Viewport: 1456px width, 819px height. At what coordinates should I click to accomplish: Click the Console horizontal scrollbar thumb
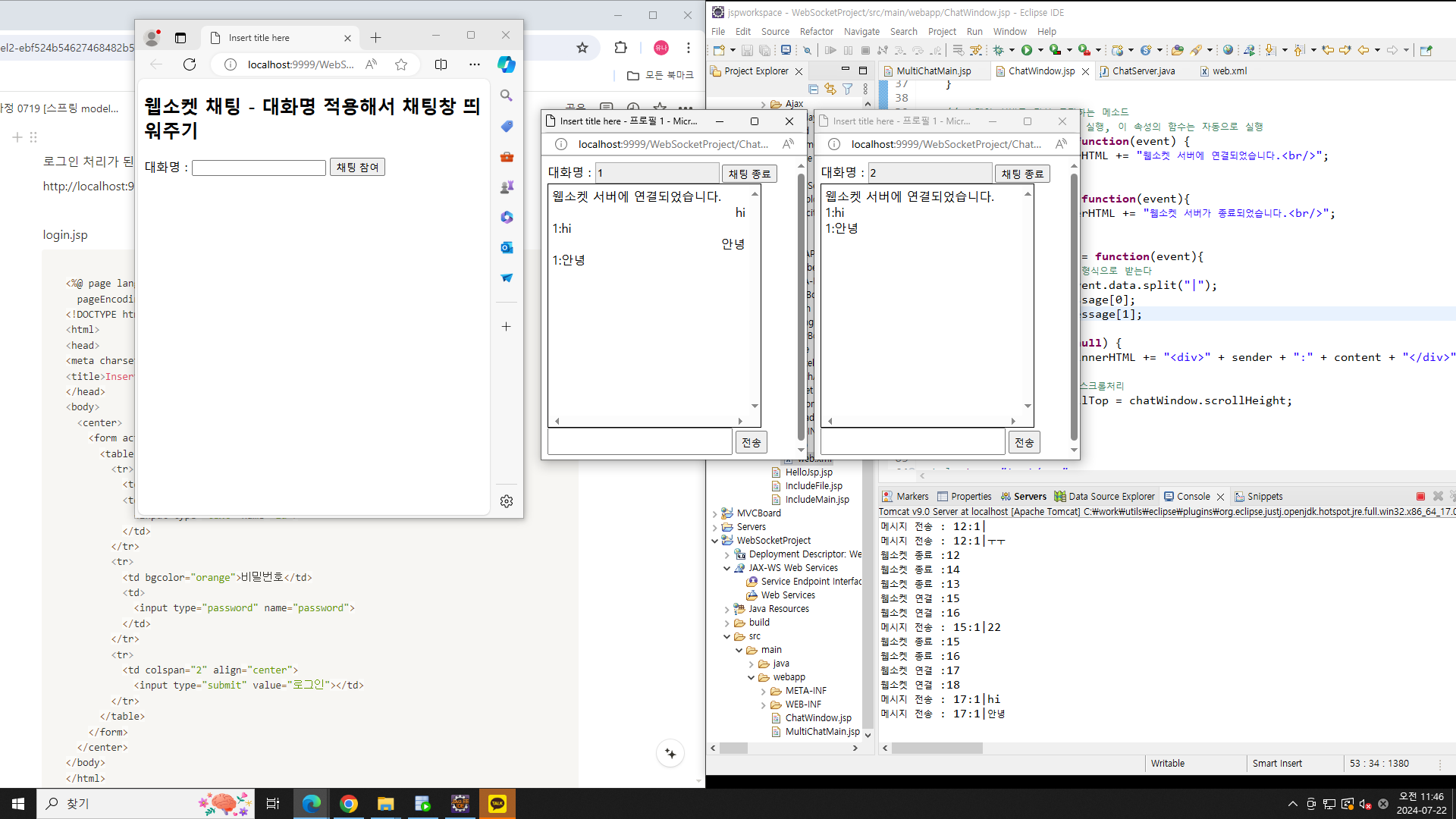click(937, 748)
